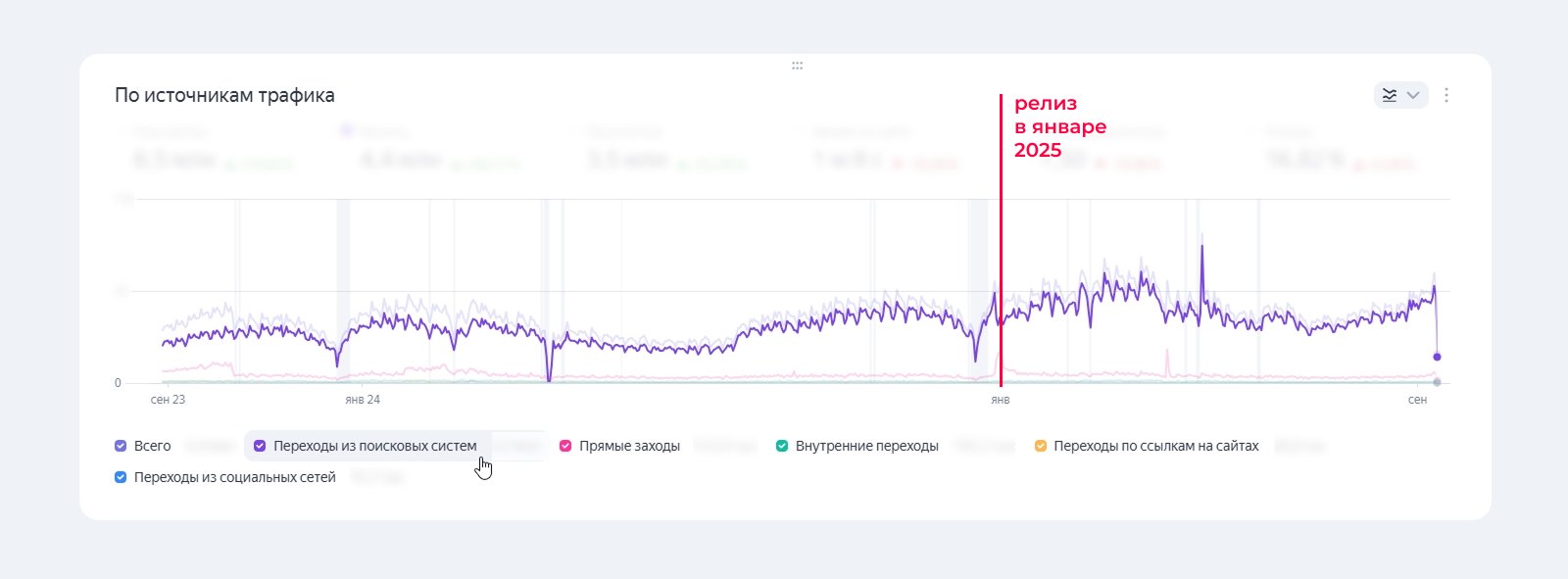
Task: Click the tallest spike peak of the purple line
Action: (x=1202, y=247)
